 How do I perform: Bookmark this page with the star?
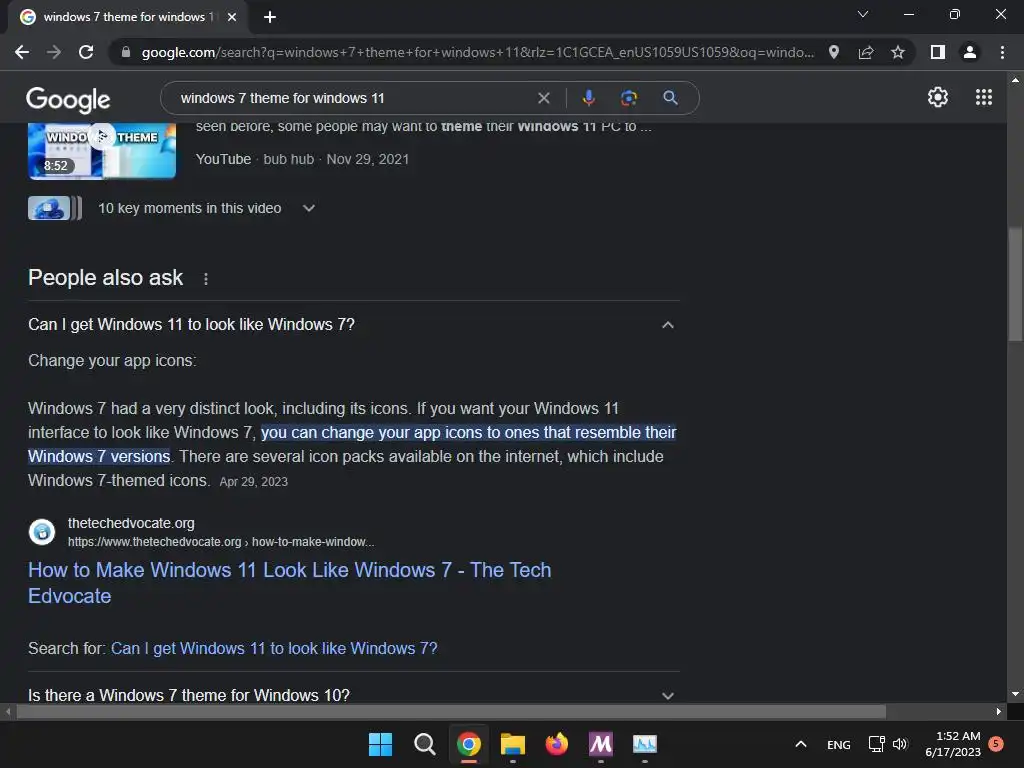pos(898,52)
